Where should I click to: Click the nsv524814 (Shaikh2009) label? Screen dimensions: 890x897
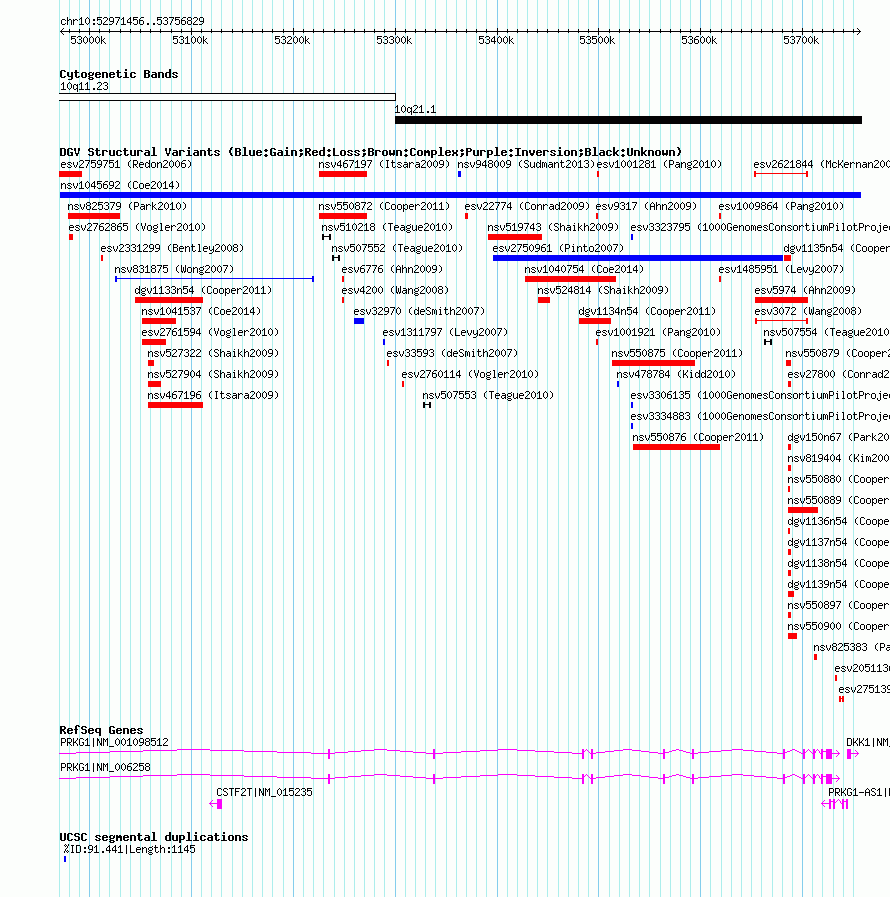coord(603,290)
